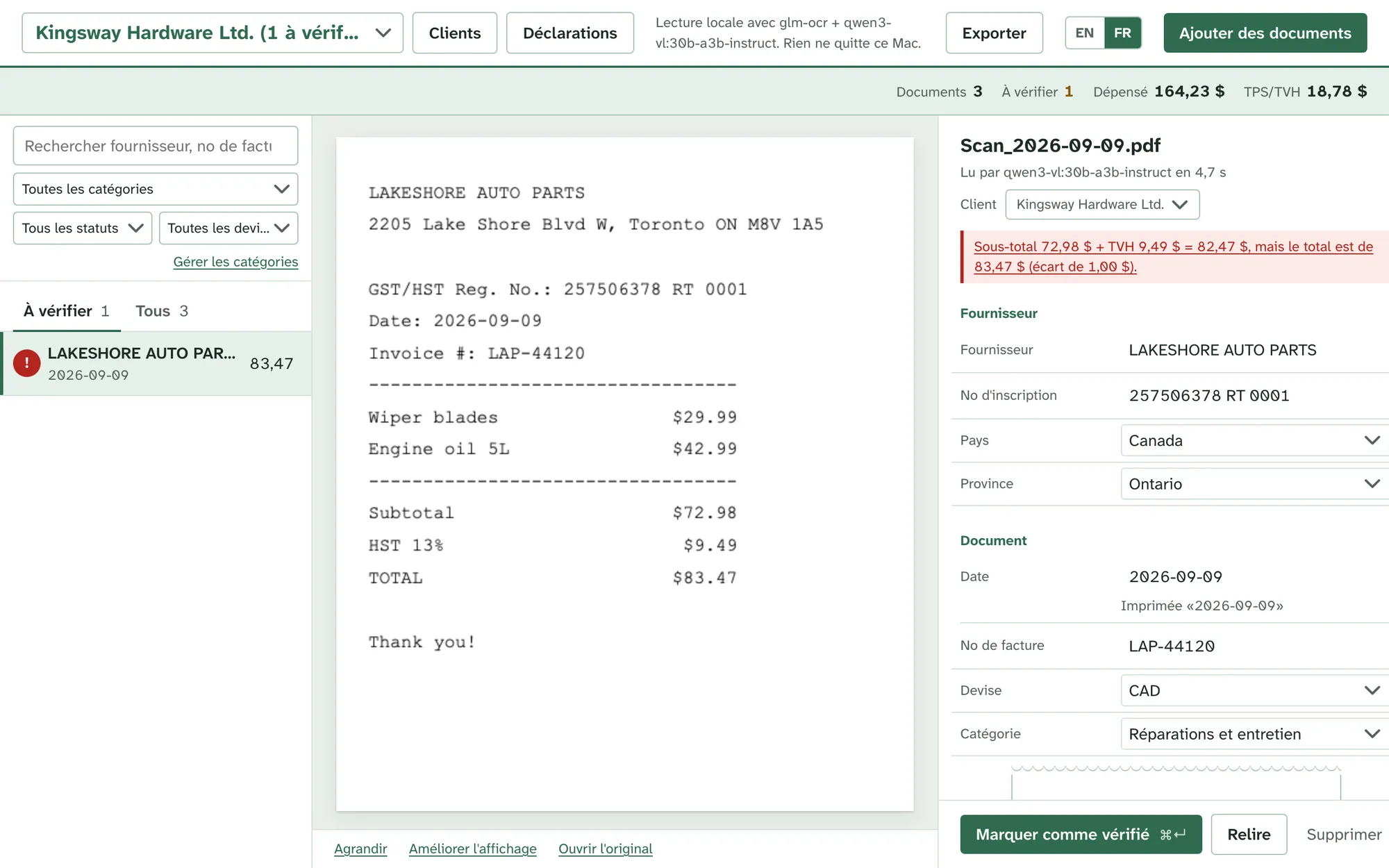Click Ajouter des documents
The width and height of the screenshot is (1389, 868).
(1265, 33)
